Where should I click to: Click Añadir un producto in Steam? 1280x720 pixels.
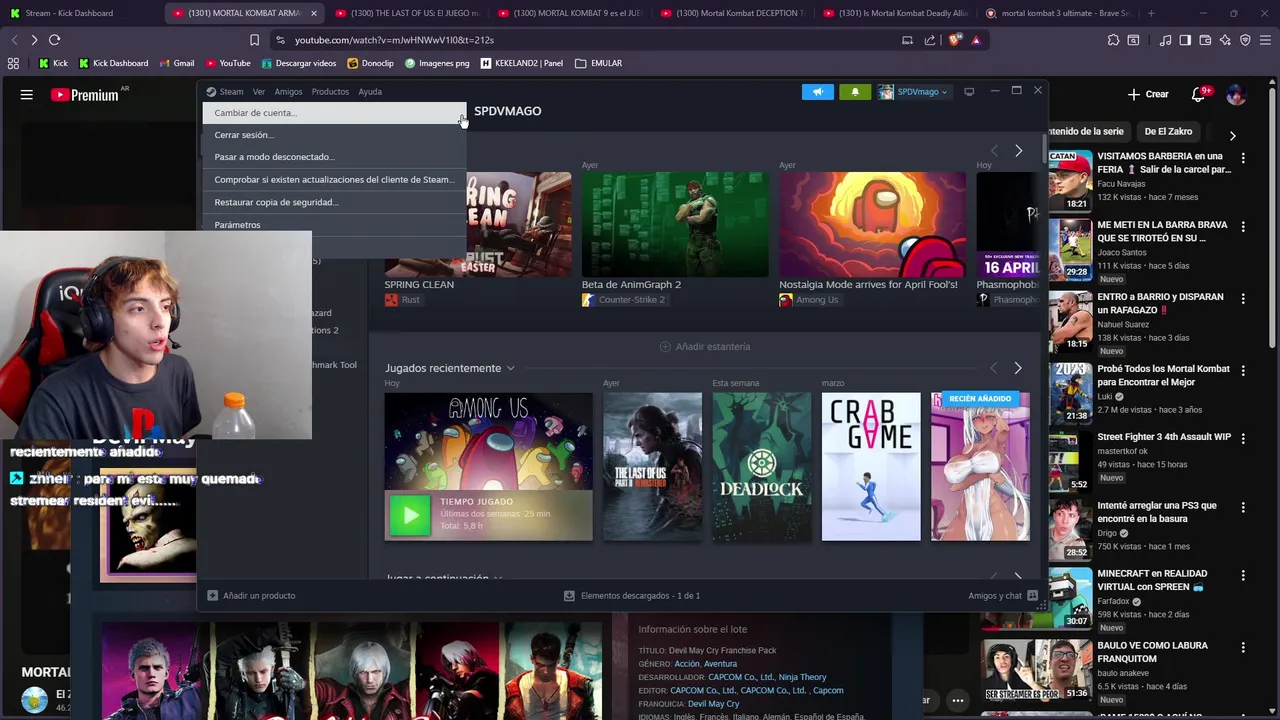[251, 596]
